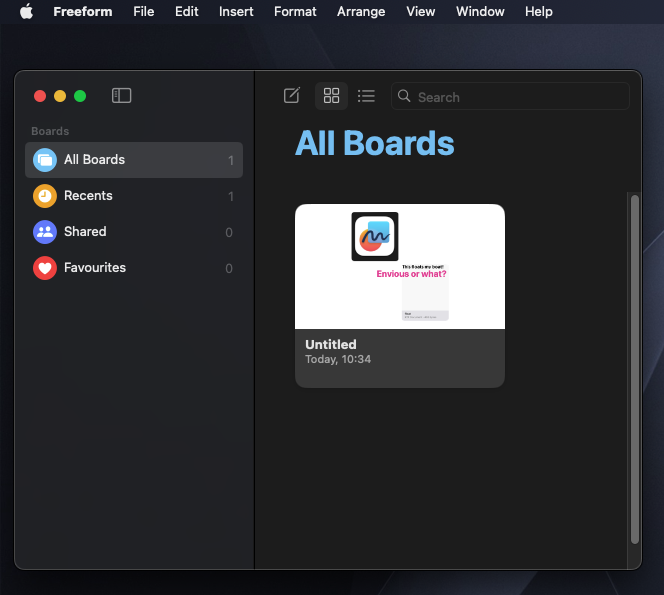Open the Edit menu

187,11
